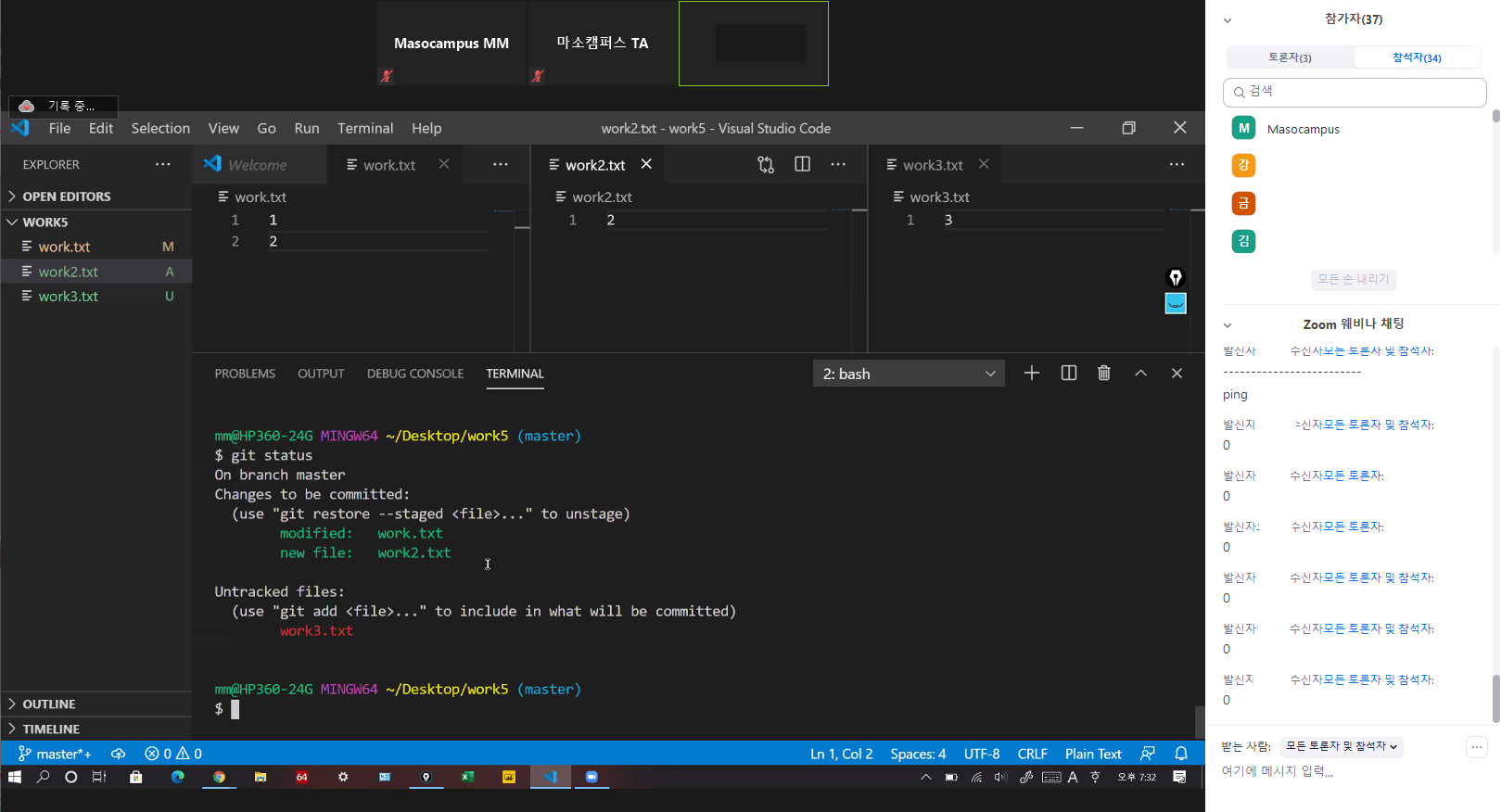Screen dimensions: 1501x812
Task: Expand the OPEN EDITORS section
Action: point(66,197)
